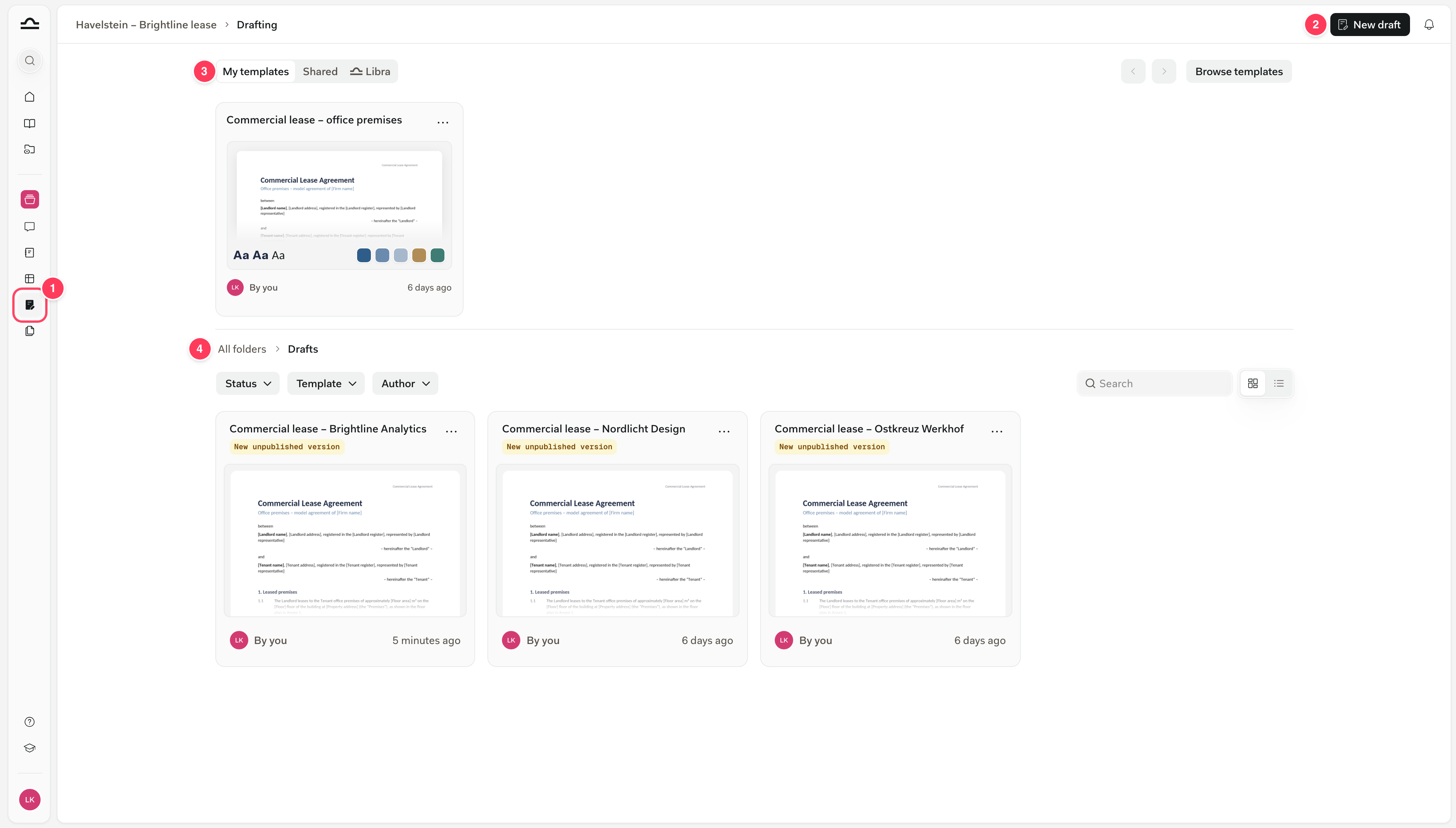Image resolution: width=1456 pixels, height=828 pixels.
Task: Open search from the sidebar magnifier icon
Action: point(30,61)
